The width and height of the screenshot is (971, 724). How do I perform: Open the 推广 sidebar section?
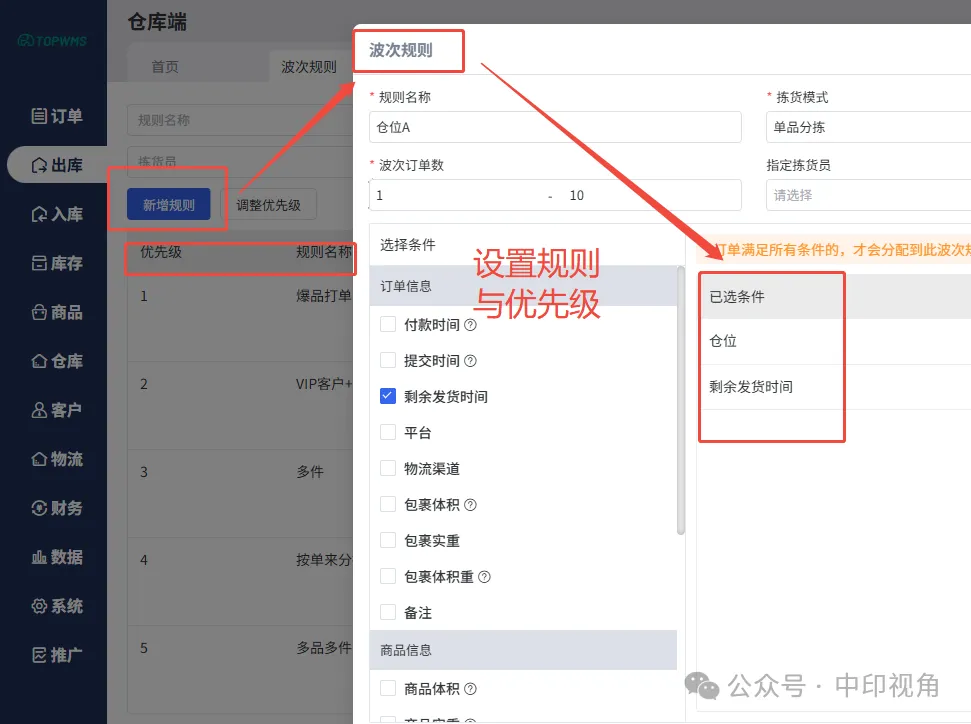tap(56, 655)
